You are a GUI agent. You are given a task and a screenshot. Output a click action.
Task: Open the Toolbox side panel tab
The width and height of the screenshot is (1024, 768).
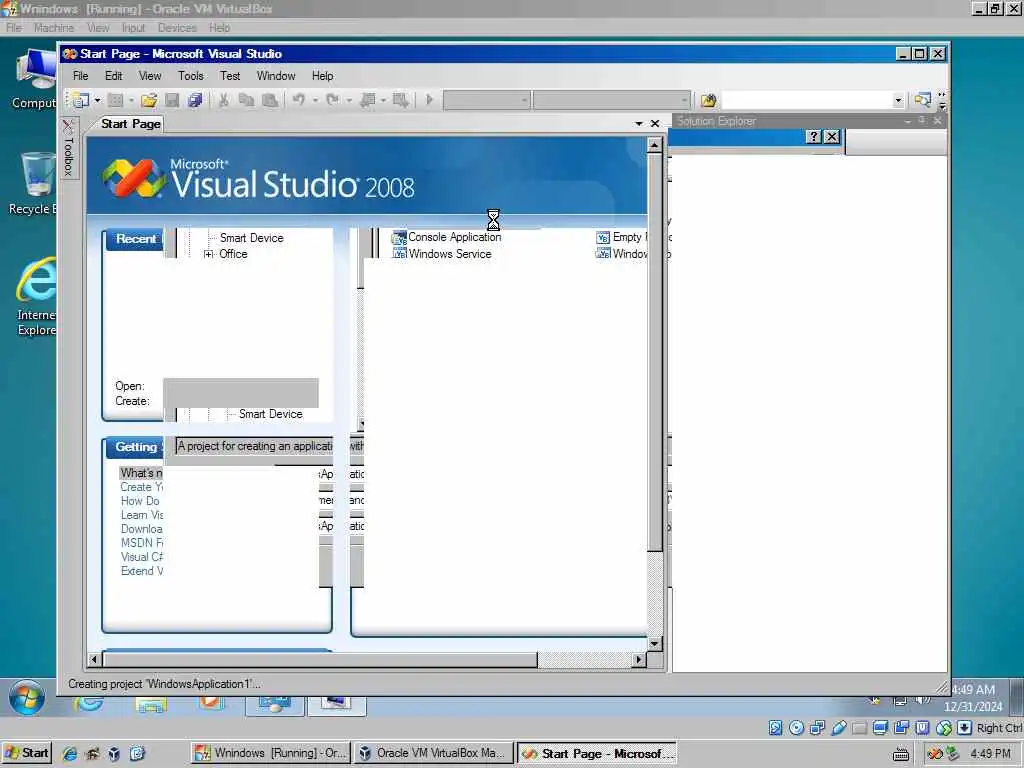pos(69,148)
